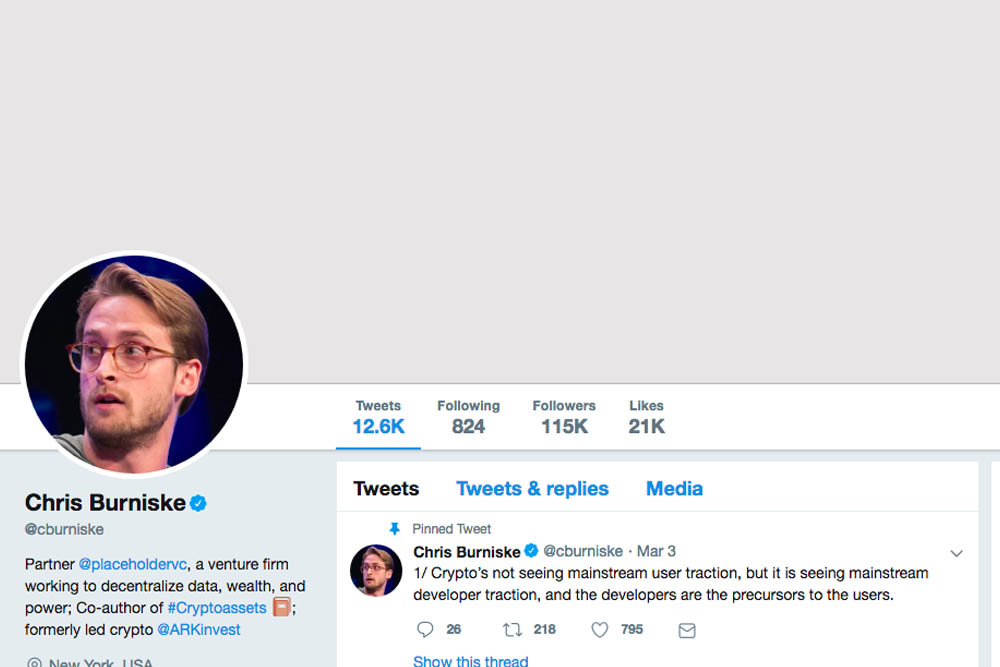The image size is (1000, 667).
Task: Click the verified badge beside profile name
Action: (x=199, y=503)
